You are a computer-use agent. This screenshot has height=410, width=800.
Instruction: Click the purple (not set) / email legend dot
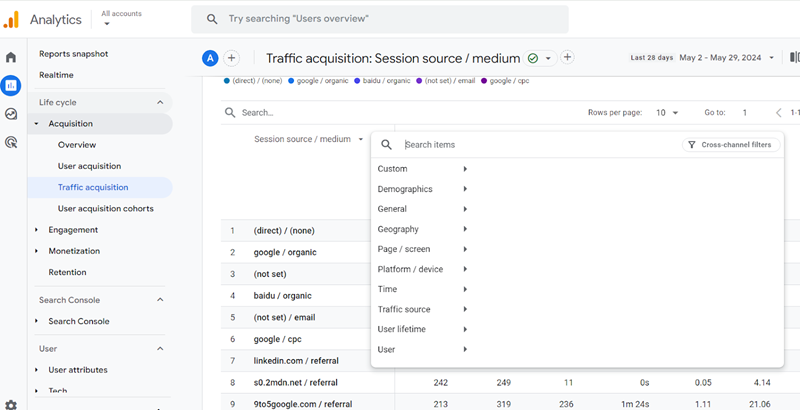click(419, 81)
